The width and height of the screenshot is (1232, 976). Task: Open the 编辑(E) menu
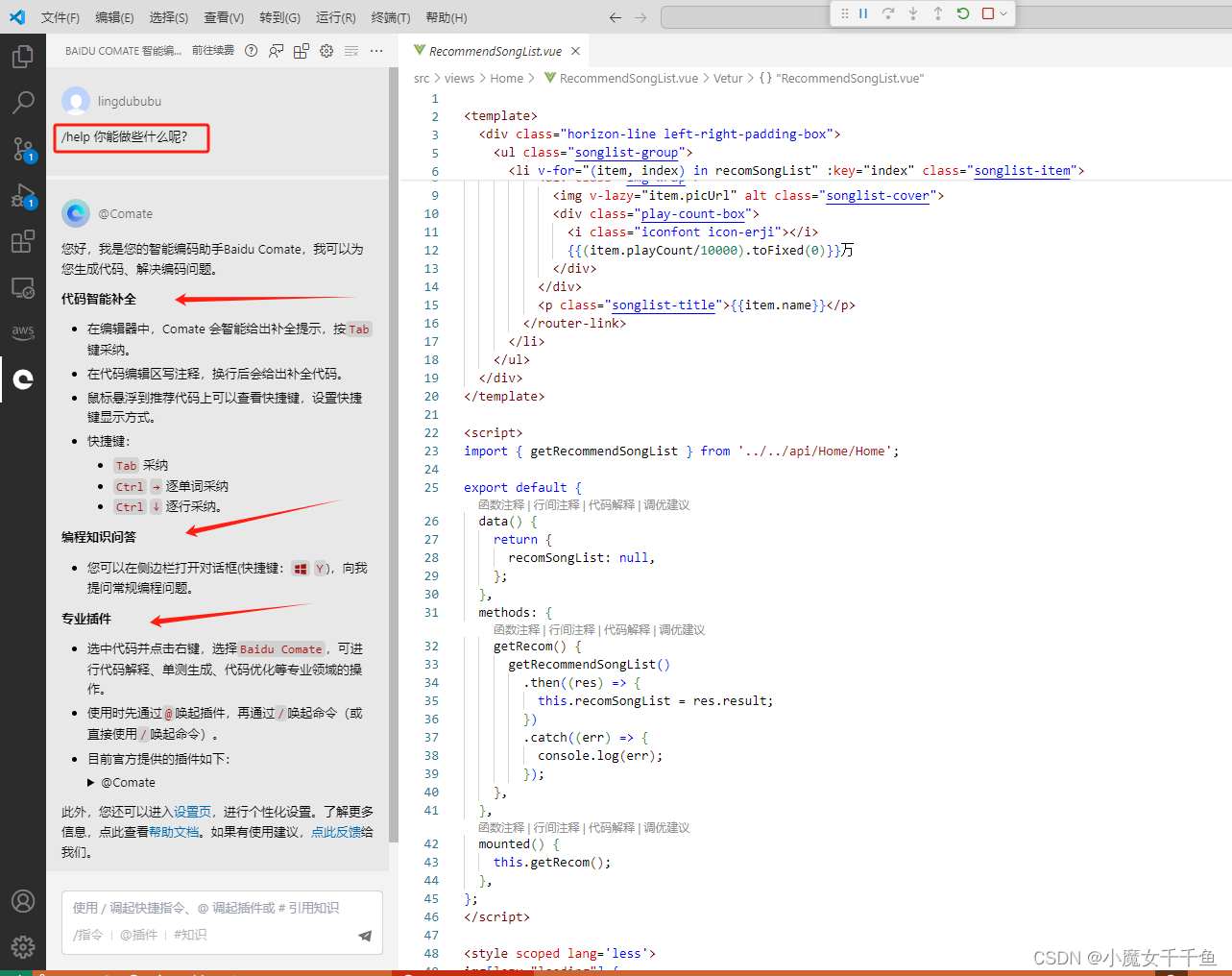pos(115,17)
